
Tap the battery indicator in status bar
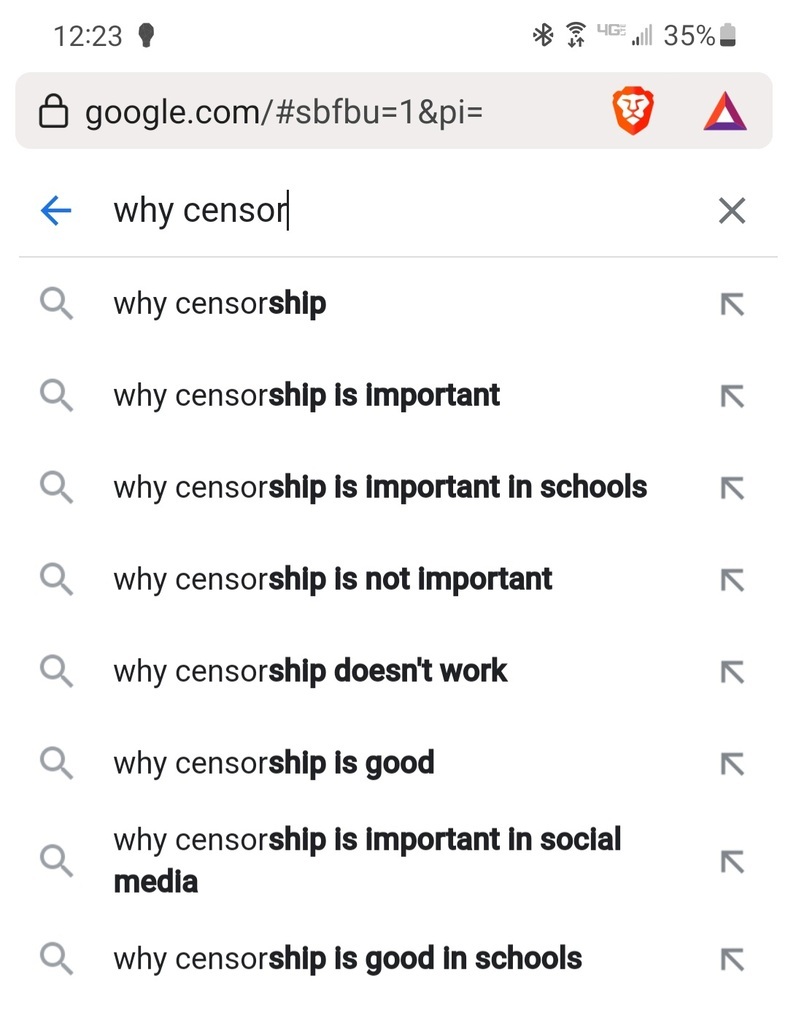pos(727,35)
